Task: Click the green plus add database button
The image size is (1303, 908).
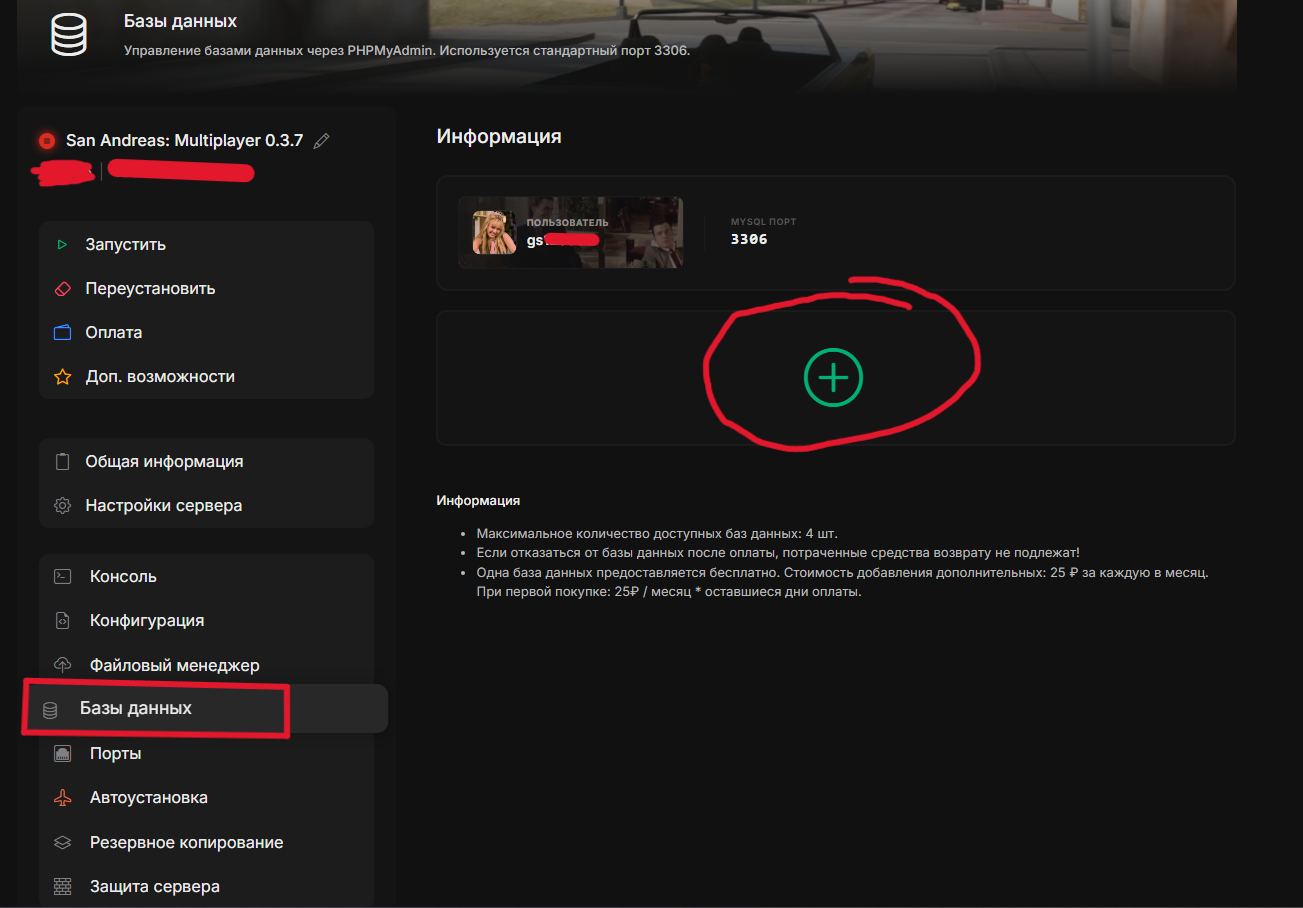Action: [833, 377]
